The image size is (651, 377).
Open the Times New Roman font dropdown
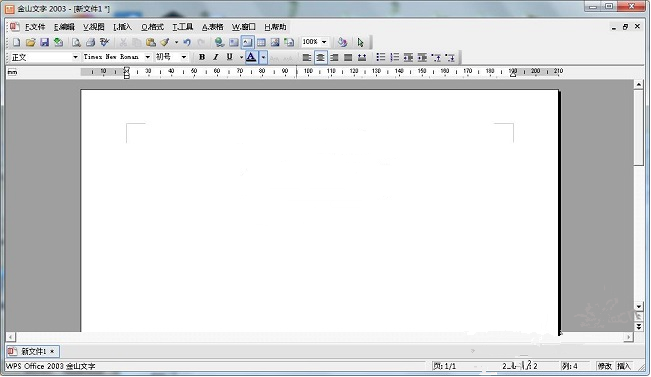point(147,57)
